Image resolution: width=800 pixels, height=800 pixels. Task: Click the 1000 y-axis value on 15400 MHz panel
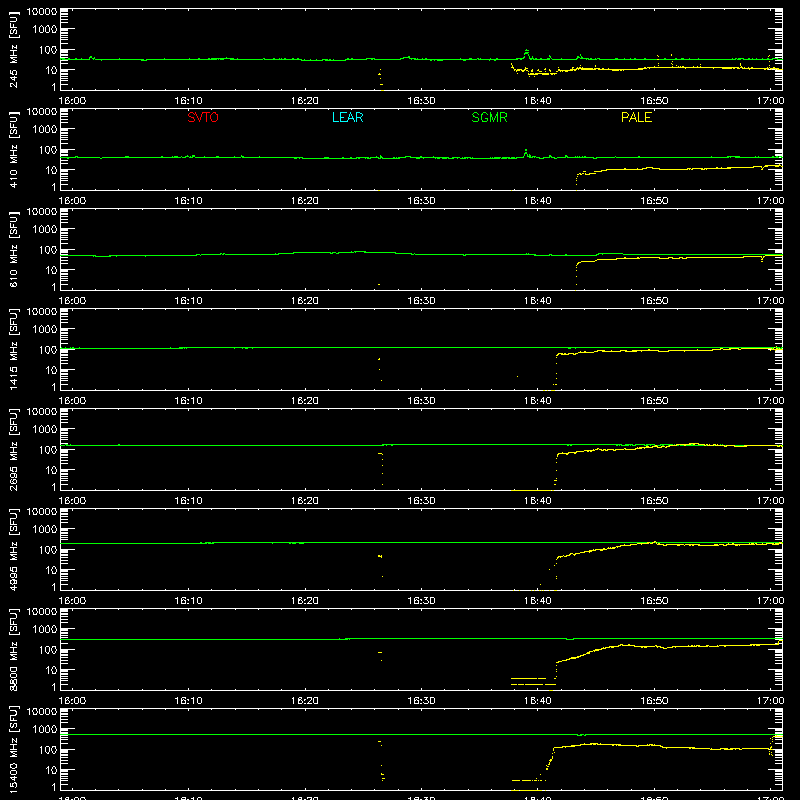45,729
